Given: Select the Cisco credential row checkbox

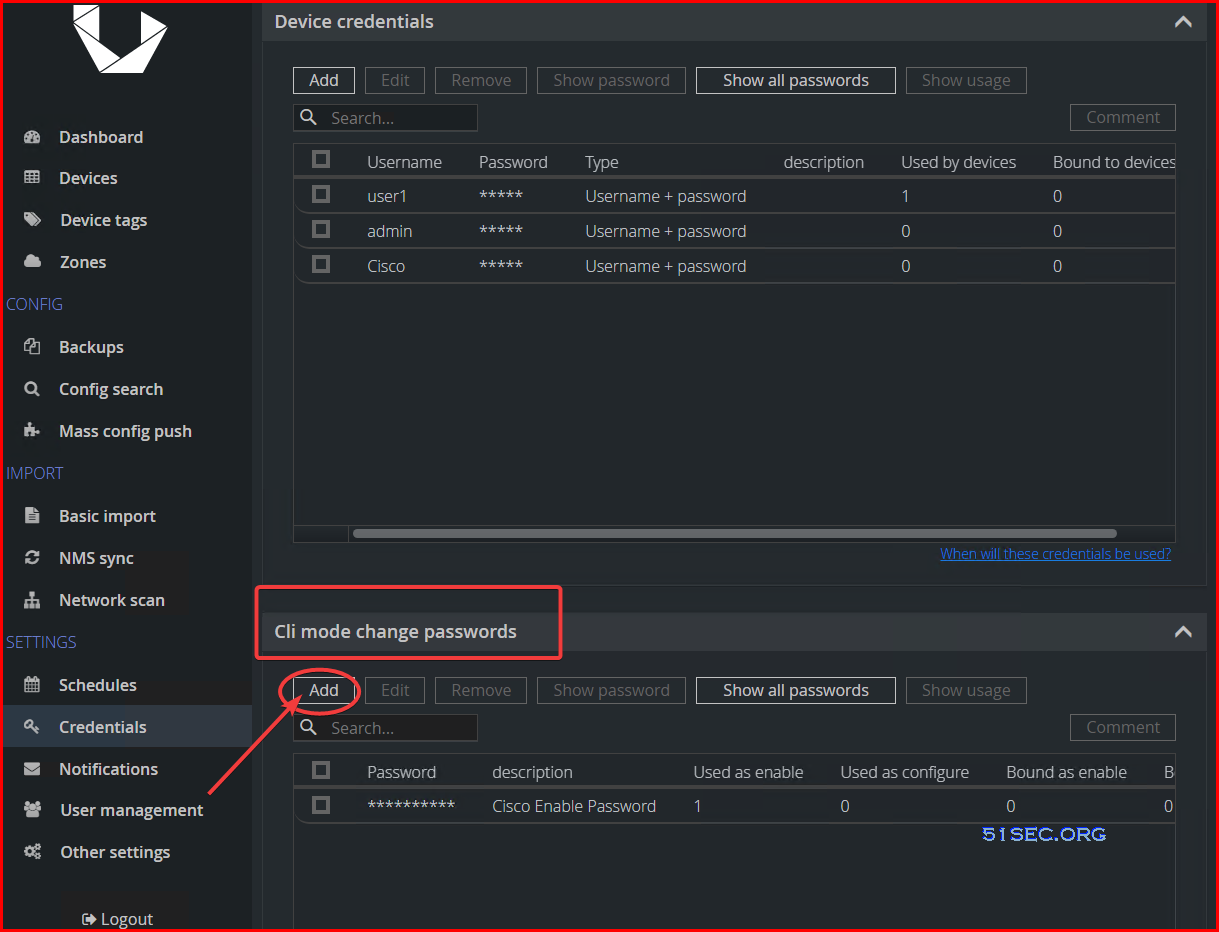Looking at the screenshot, I should click(x=321, y=264).
